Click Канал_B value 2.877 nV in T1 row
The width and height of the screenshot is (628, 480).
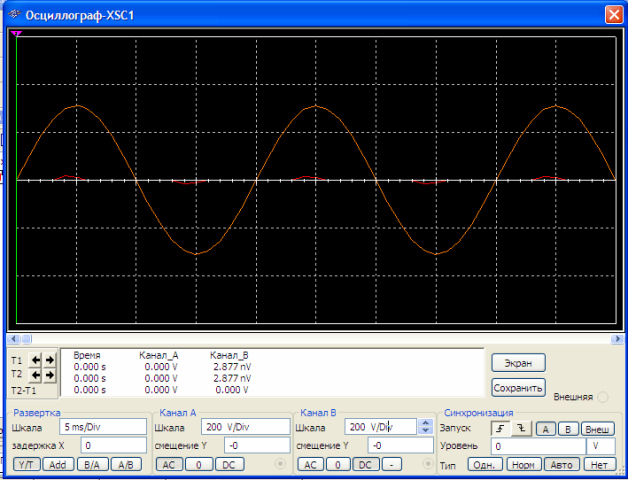coord(232,367)
